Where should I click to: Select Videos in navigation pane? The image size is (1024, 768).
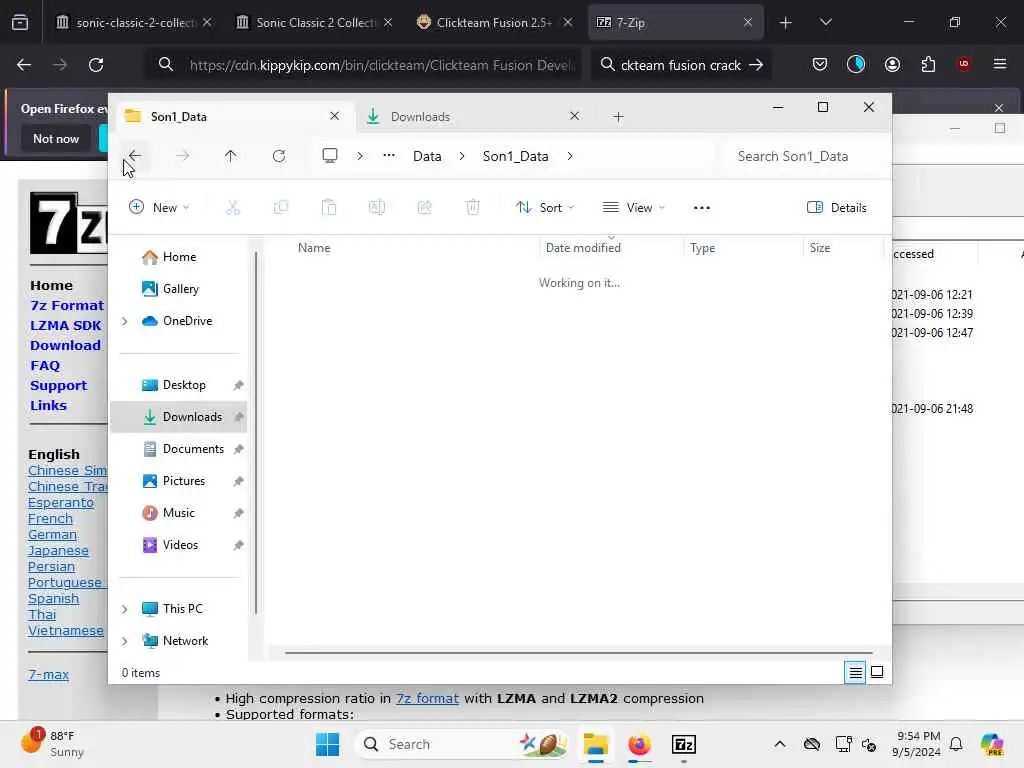(178, 545)
